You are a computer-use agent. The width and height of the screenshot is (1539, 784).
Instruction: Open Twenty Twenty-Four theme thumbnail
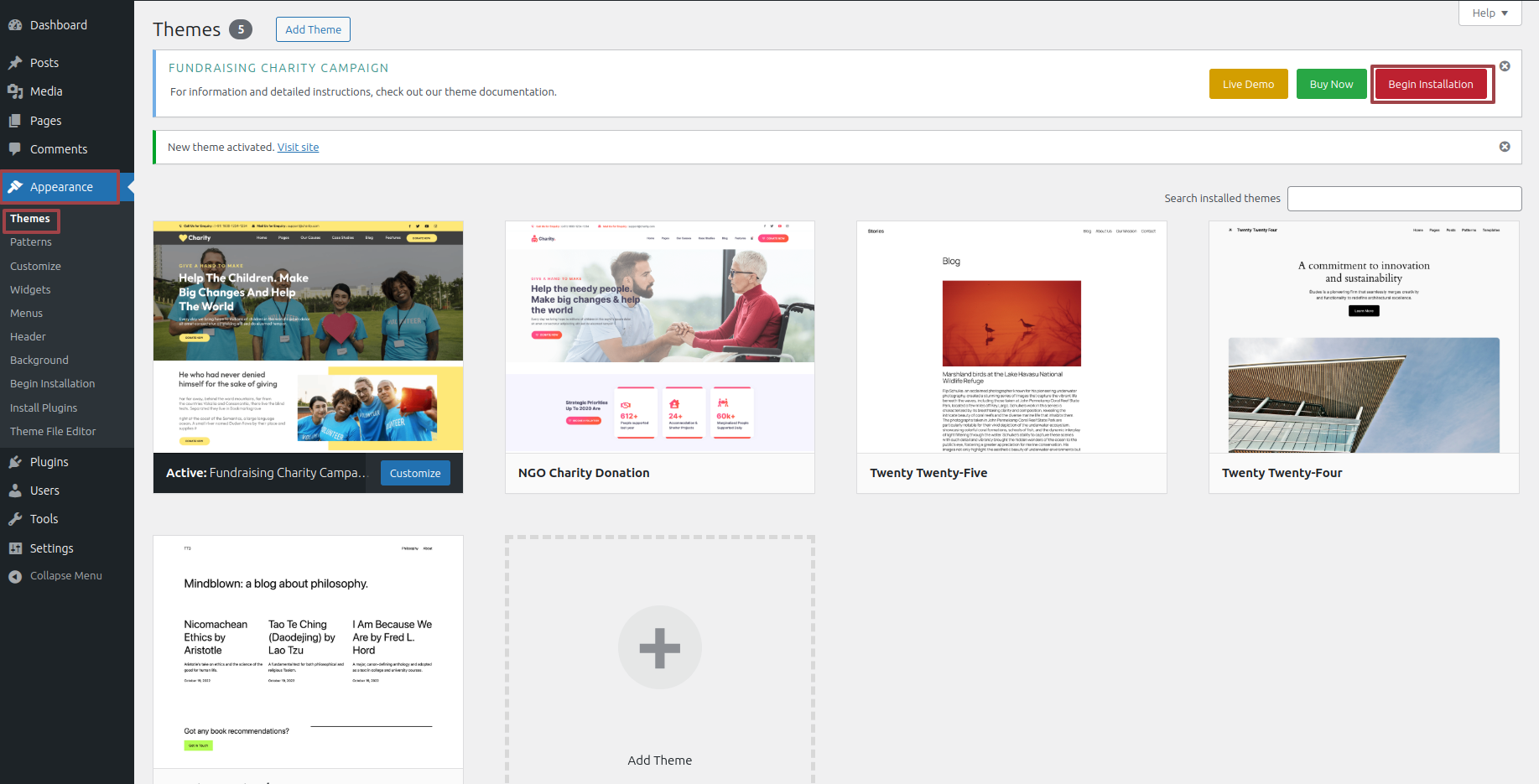coord(1364,337)
